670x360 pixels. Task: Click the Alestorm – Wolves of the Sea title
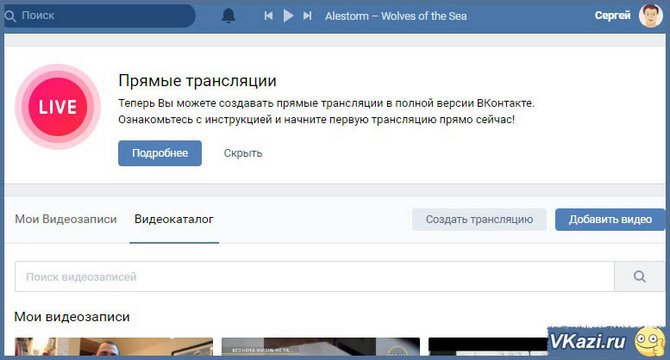coord(396,16)
